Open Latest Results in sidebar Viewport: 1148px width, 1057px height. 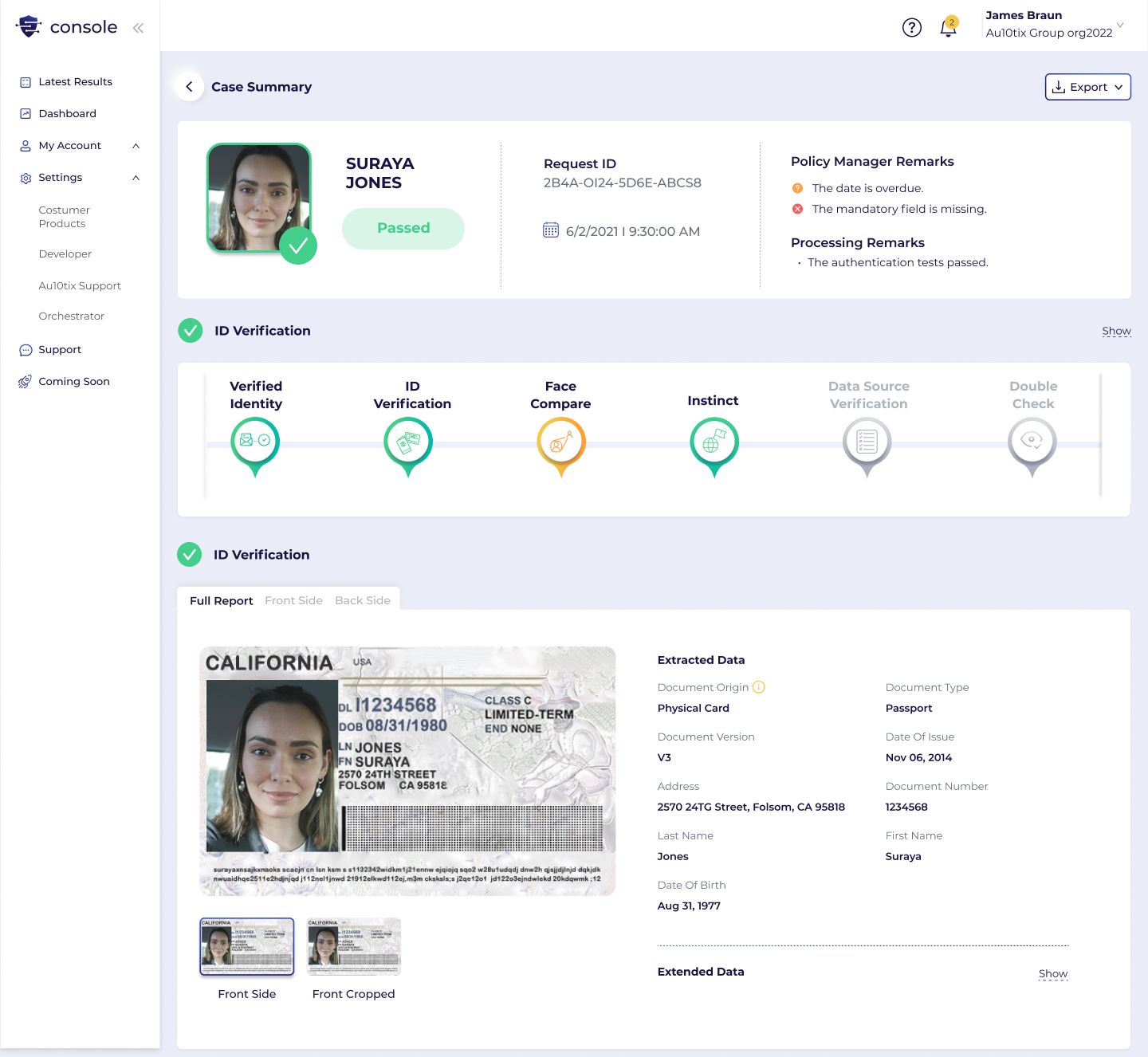[x=75, y=82]
